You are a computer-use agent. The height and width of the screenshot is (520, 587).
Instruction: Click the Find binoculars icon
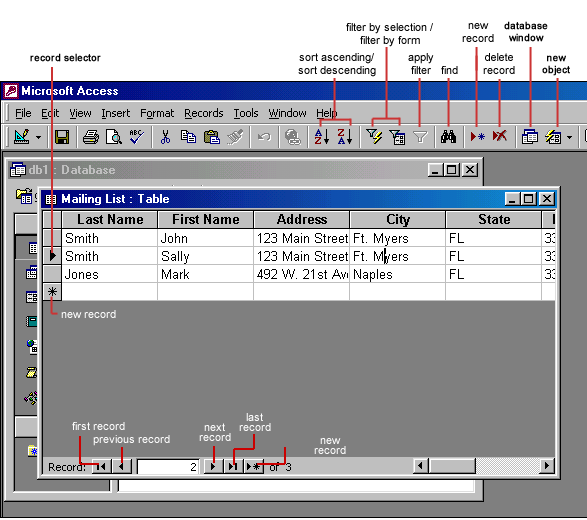click(448, 137)
